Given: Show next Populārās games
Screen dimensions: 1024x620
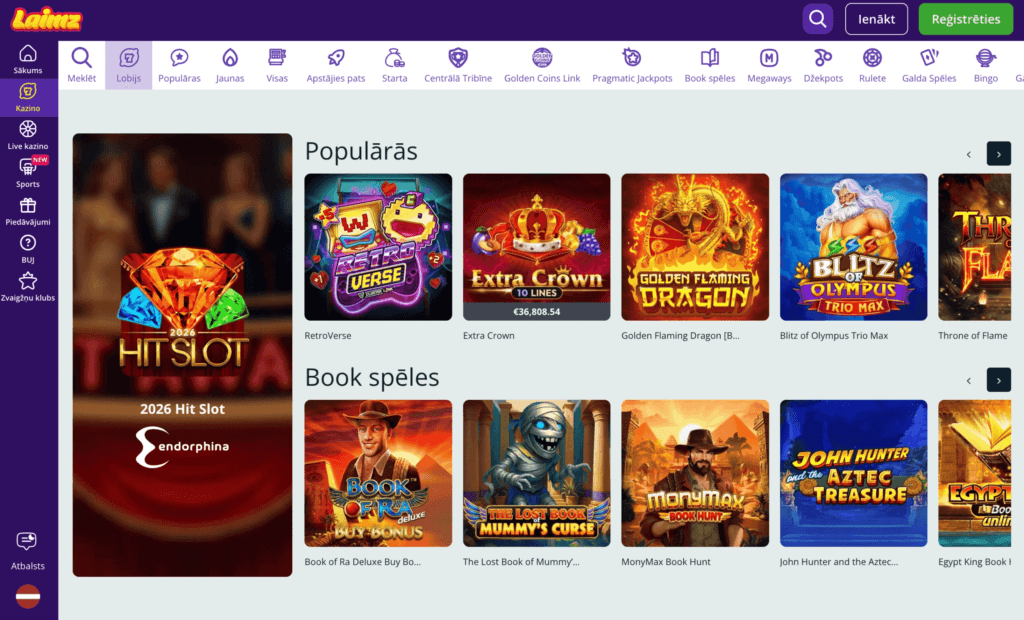Looking at the screenshot, I should coord(999,154).
